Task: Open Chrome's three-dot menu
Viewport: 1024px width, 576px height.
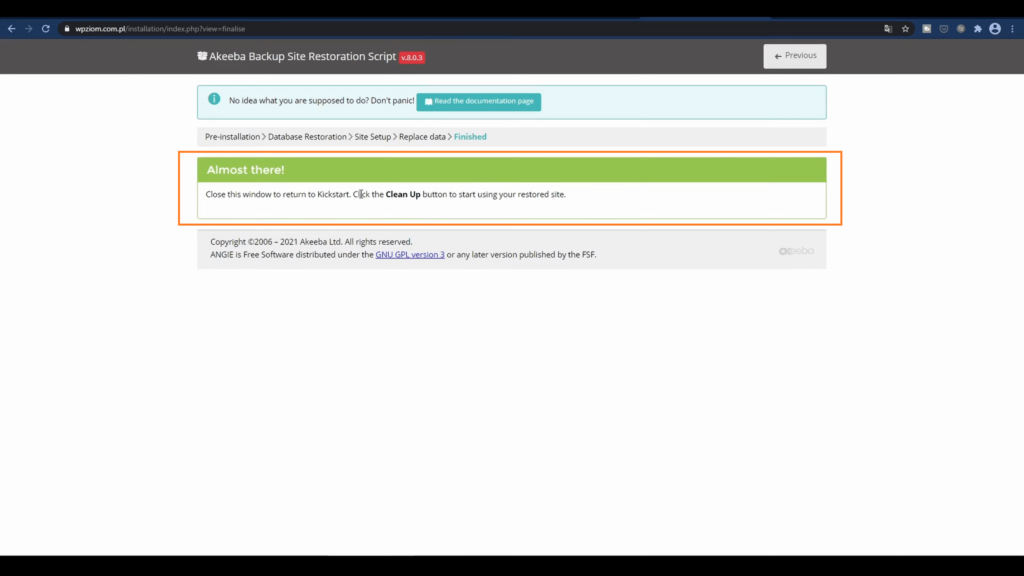Action: [1012, 29]
